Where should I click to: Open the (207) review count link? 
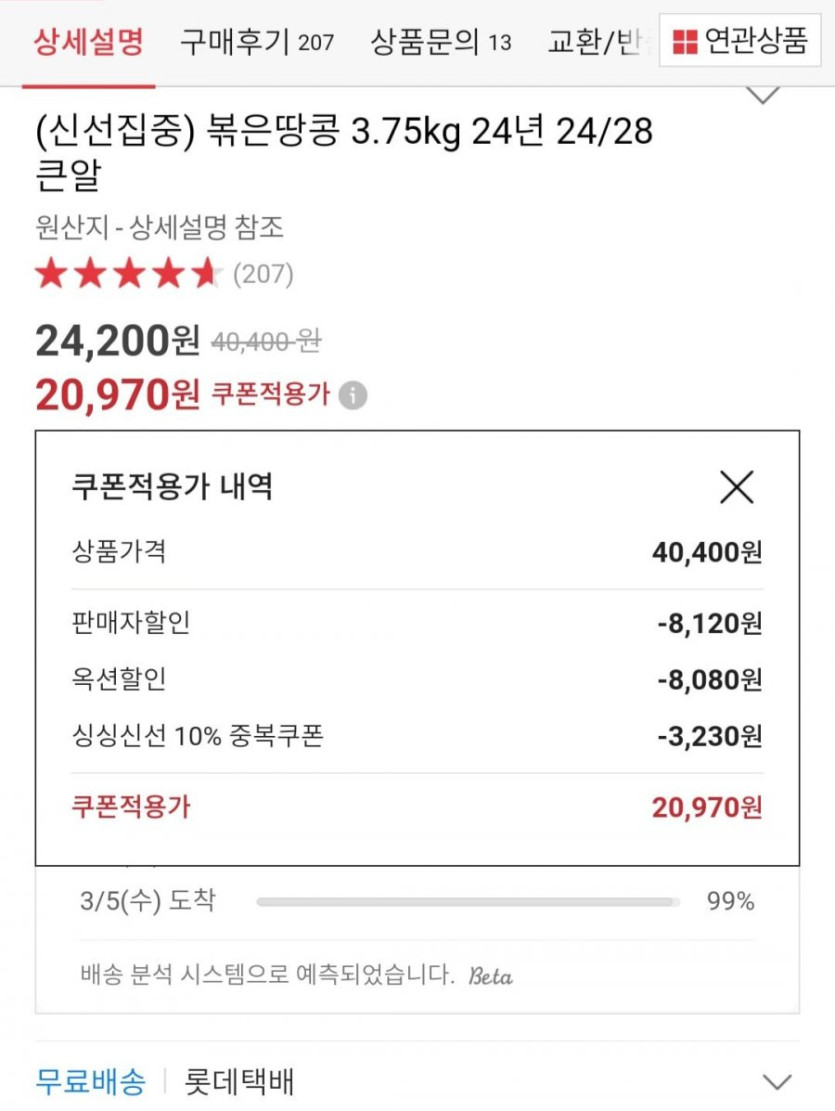coord(263,274)
